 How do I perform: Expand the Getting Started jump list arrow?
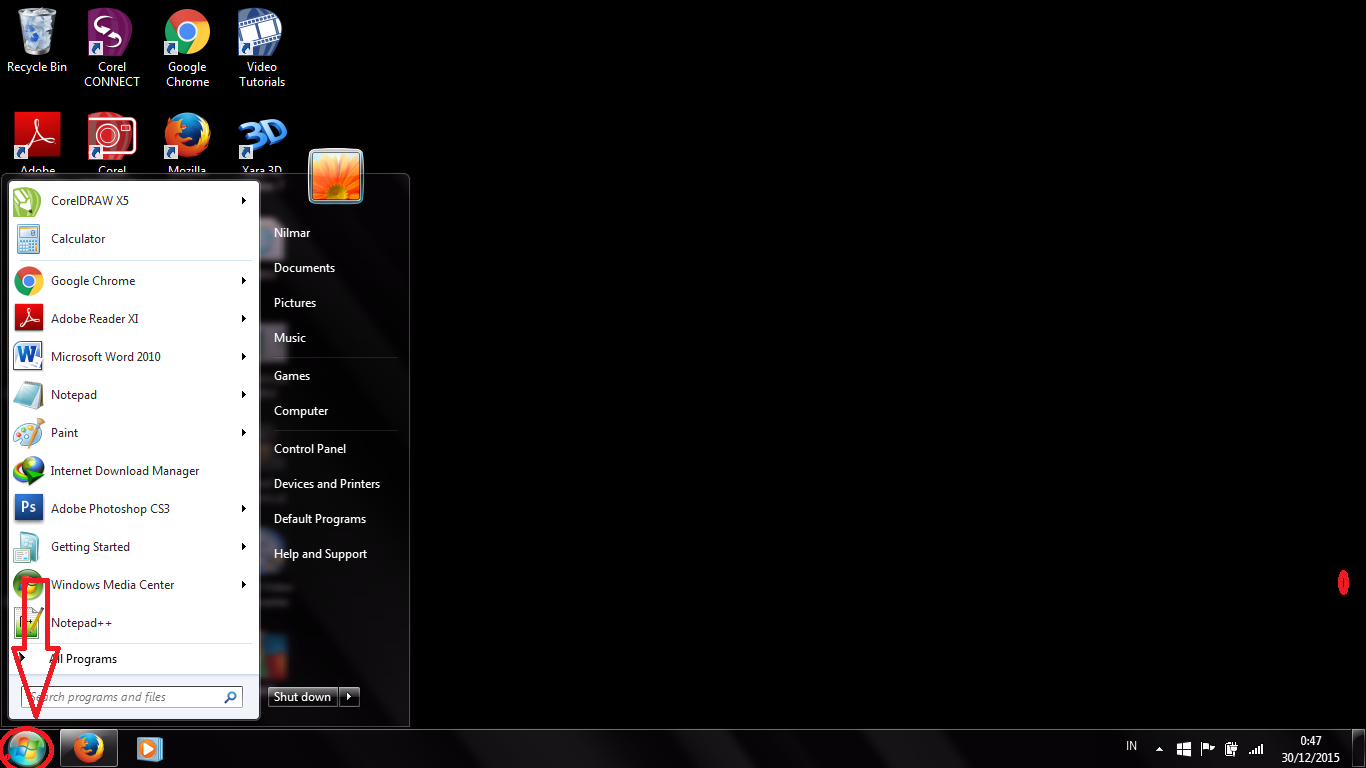[x=243, y=547]
